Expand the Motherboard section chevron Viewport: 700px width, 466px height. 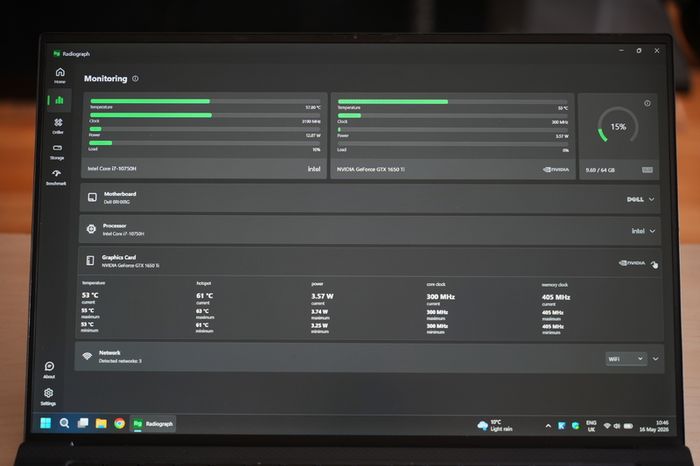click(651, 200)
